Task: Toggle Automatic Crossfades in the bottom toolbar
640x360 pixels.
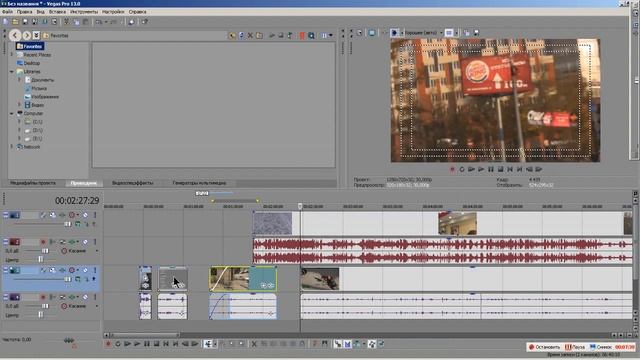Action: tap(347, 344)
